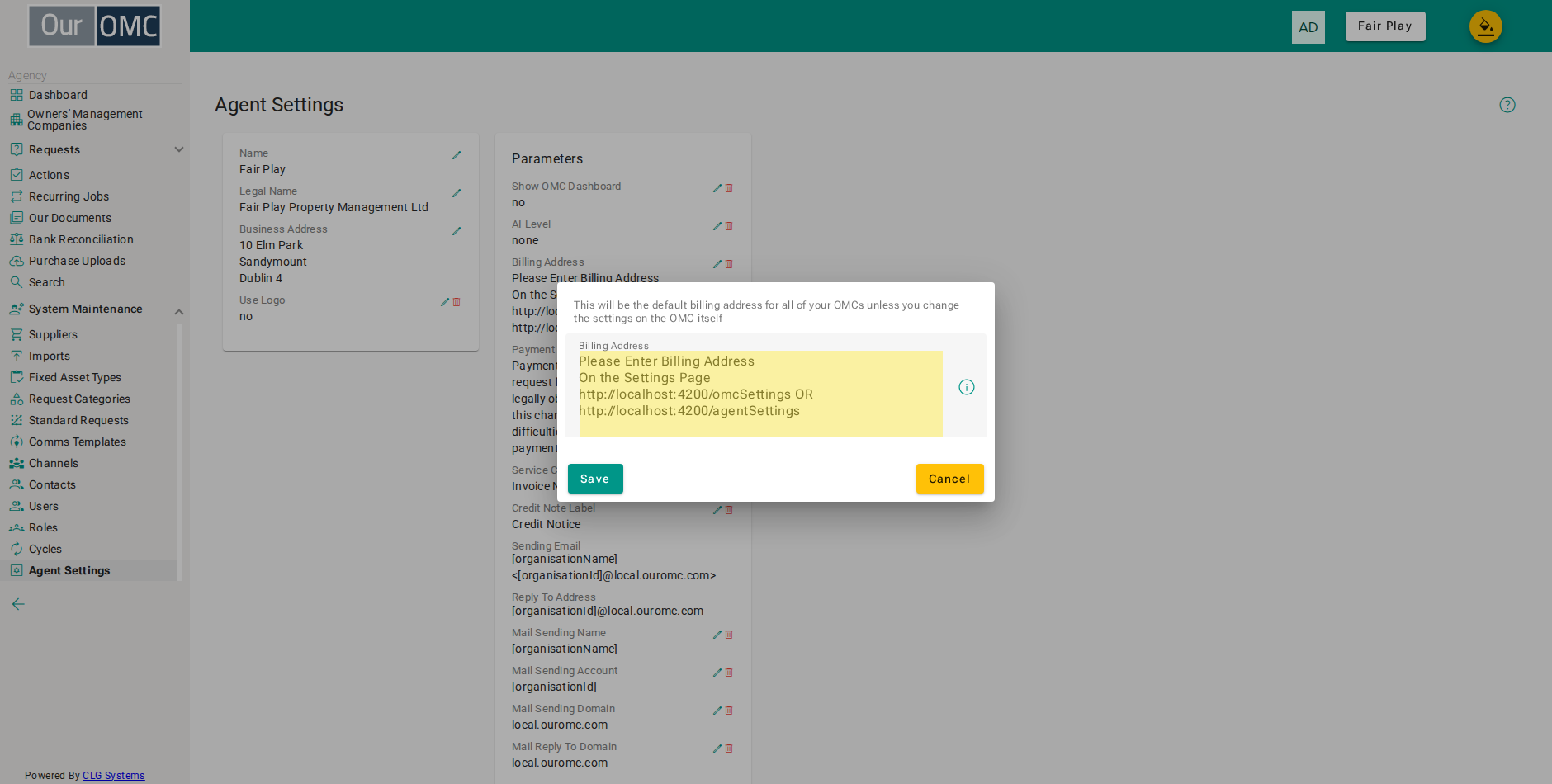The image size is (1552, 784).
Task: Edit the Business Address pencil icon
Action: point(457,231)
